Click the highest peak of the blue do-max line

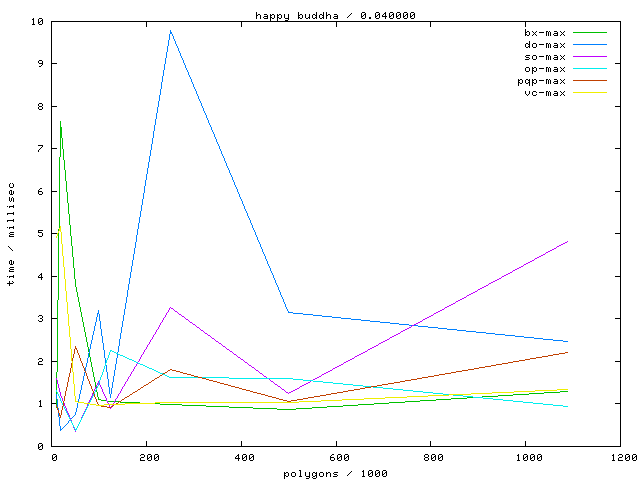click(x=171, y=30)
